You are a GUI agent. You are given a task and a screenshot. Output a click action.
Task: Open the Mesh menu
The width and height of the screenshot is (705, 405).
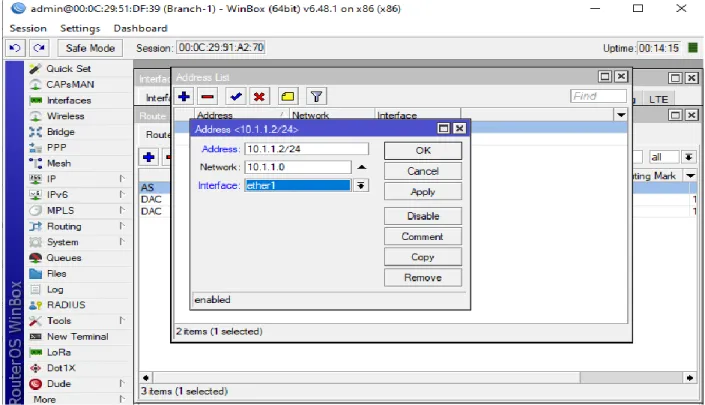pos(59,163)
